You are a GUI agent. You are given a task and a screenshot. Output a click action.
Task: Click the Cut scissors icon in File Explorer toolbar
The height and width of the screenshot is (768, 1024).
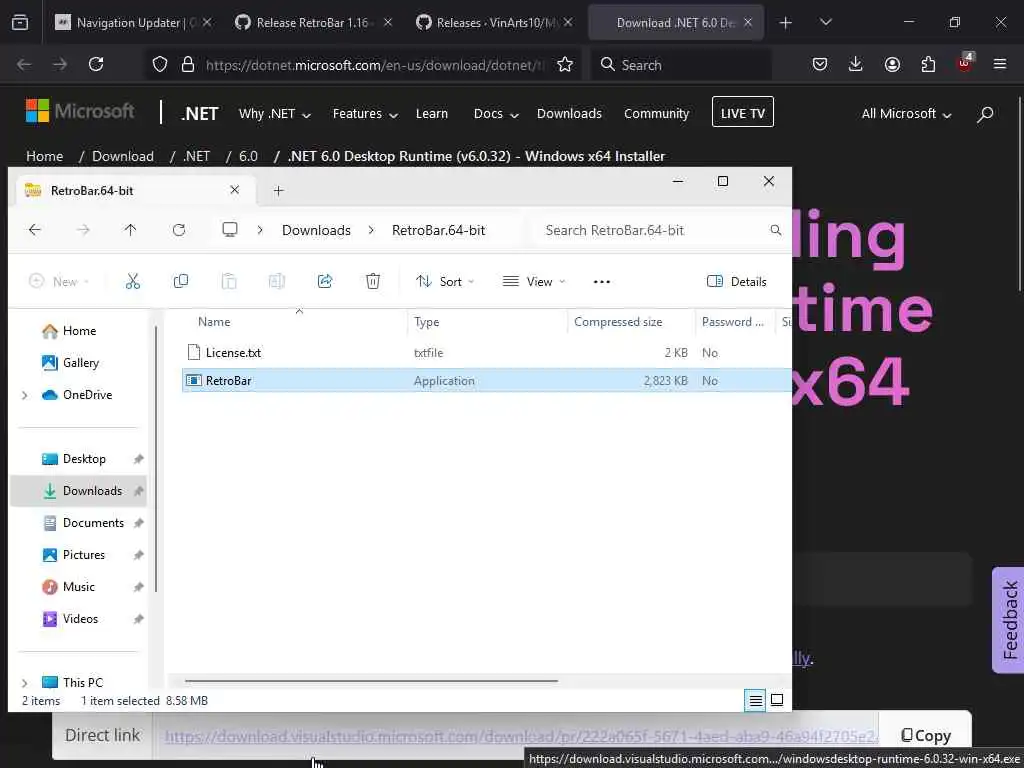(133, 281)
